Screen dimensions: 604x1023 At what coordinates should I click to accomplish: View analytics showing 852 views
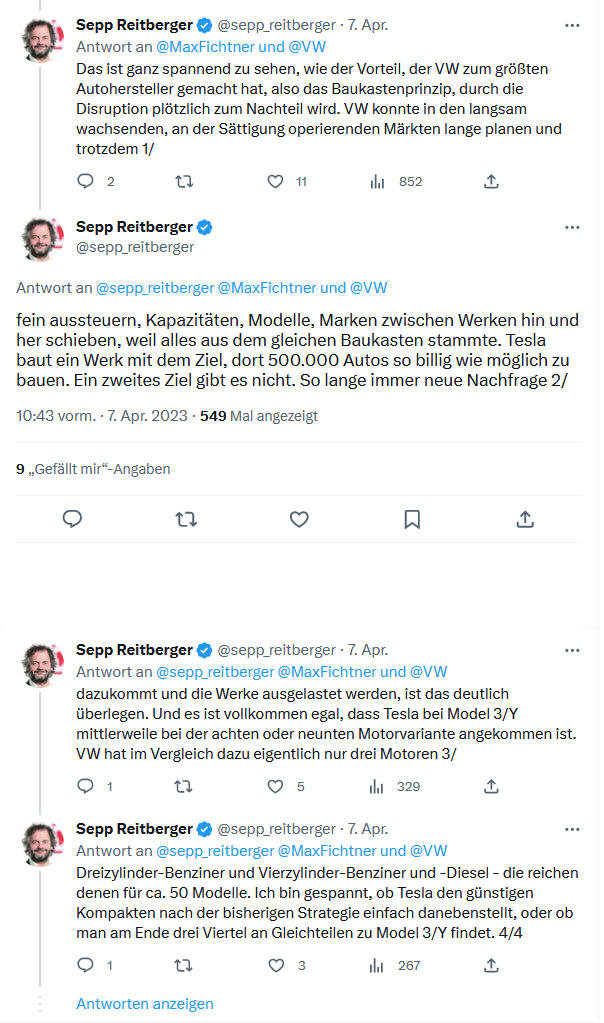[x=378, y=182]
